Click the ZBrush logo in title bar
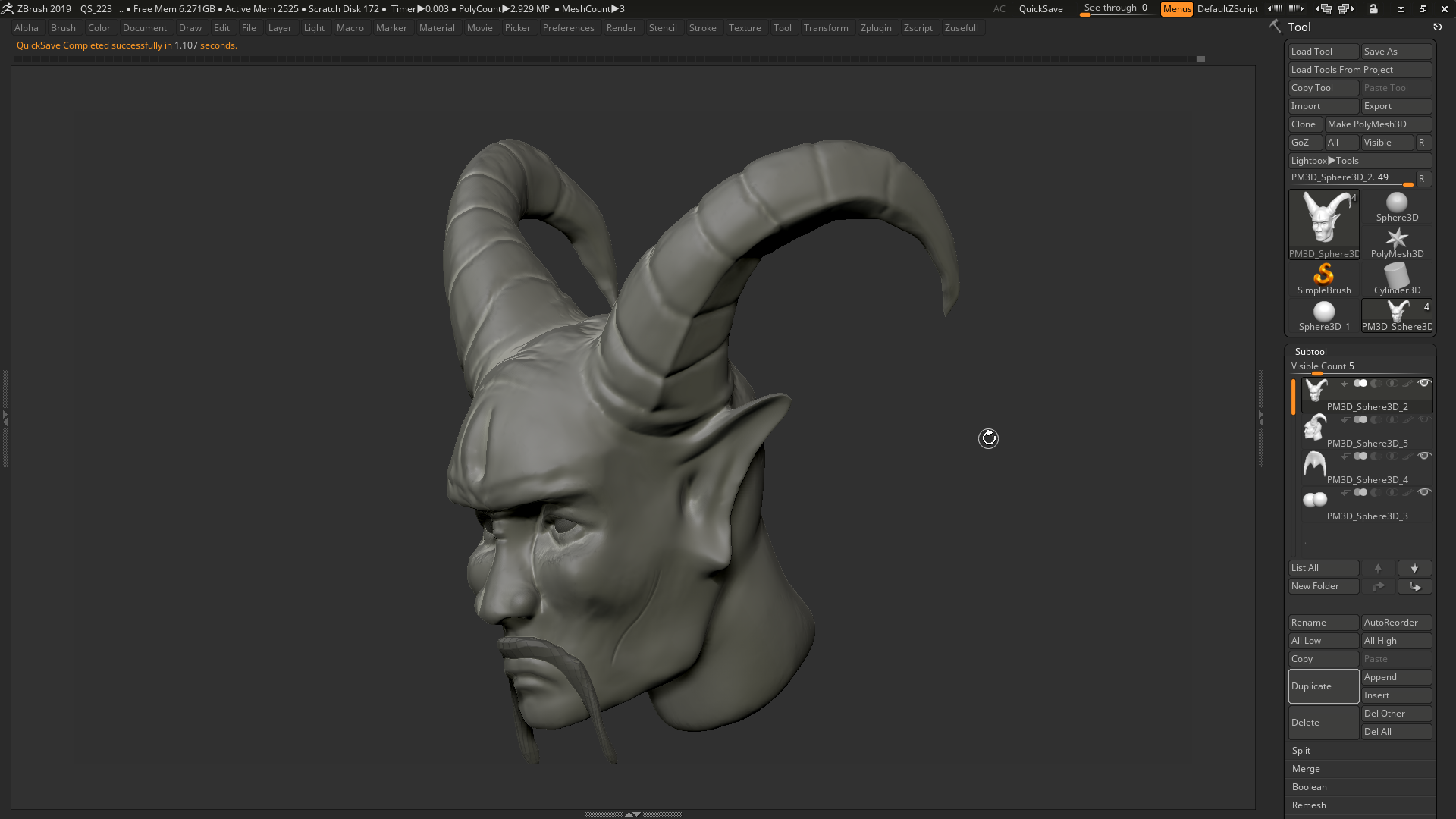The width and height of the screenshot is (1456, 819). (8, 8)
